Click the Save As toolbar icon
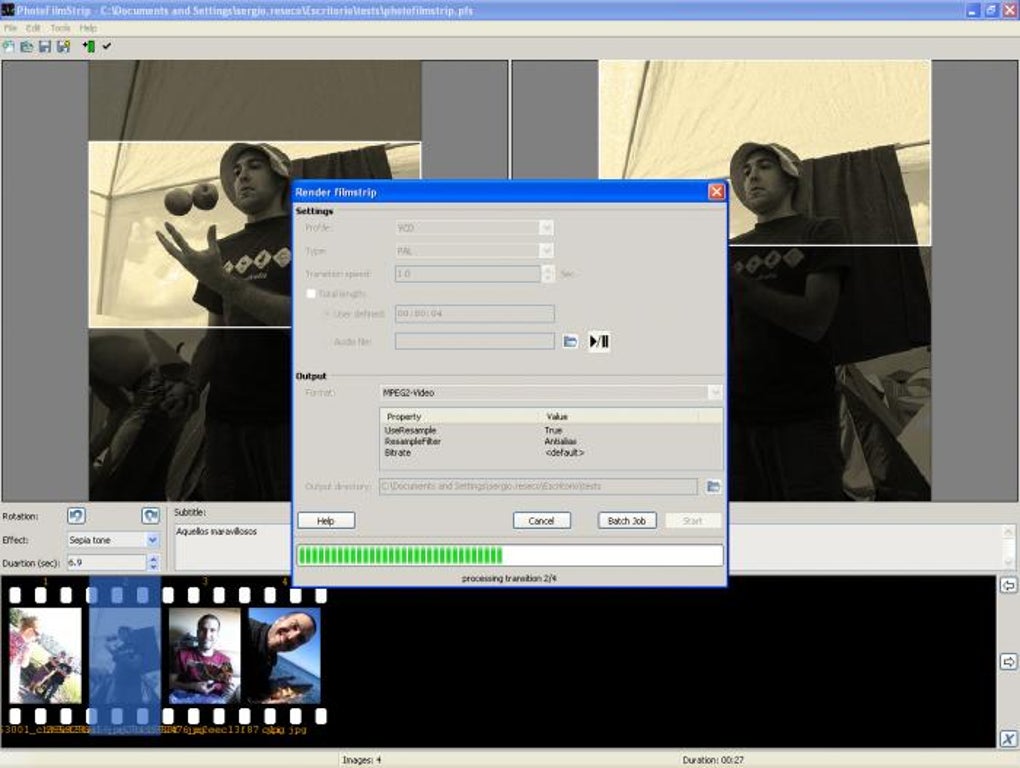This screenshot has height=768, width=1020. coord(64,46)
